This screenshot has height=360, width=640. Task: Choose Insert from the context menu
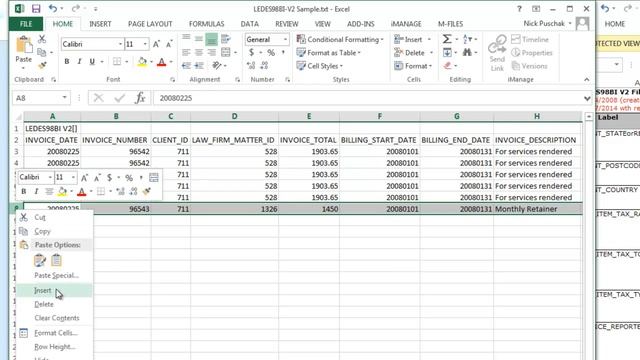[x=54, y=290]
